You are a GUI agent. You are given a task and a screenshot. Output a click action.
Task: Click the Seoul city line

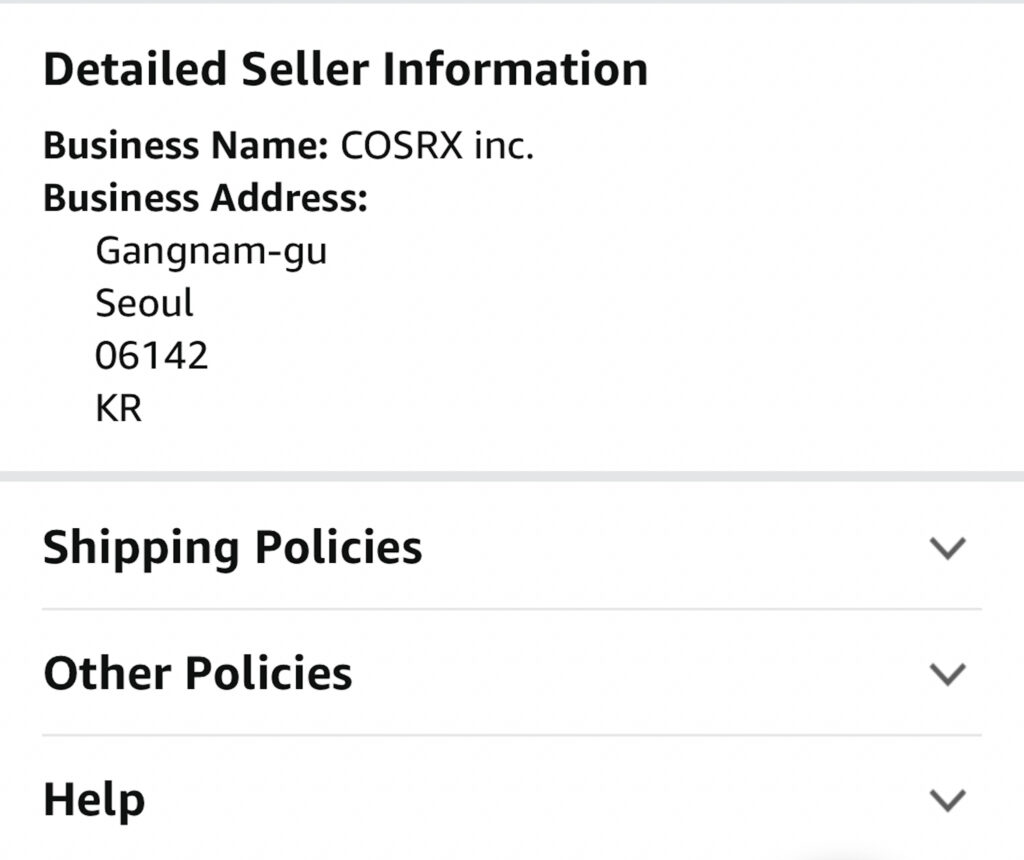pyautogui.click(x=144, y=303)
